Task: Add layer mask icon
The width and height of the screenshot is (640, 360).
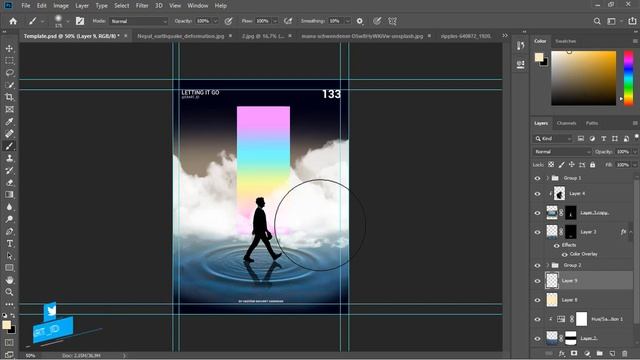Action: pos(574,353)
